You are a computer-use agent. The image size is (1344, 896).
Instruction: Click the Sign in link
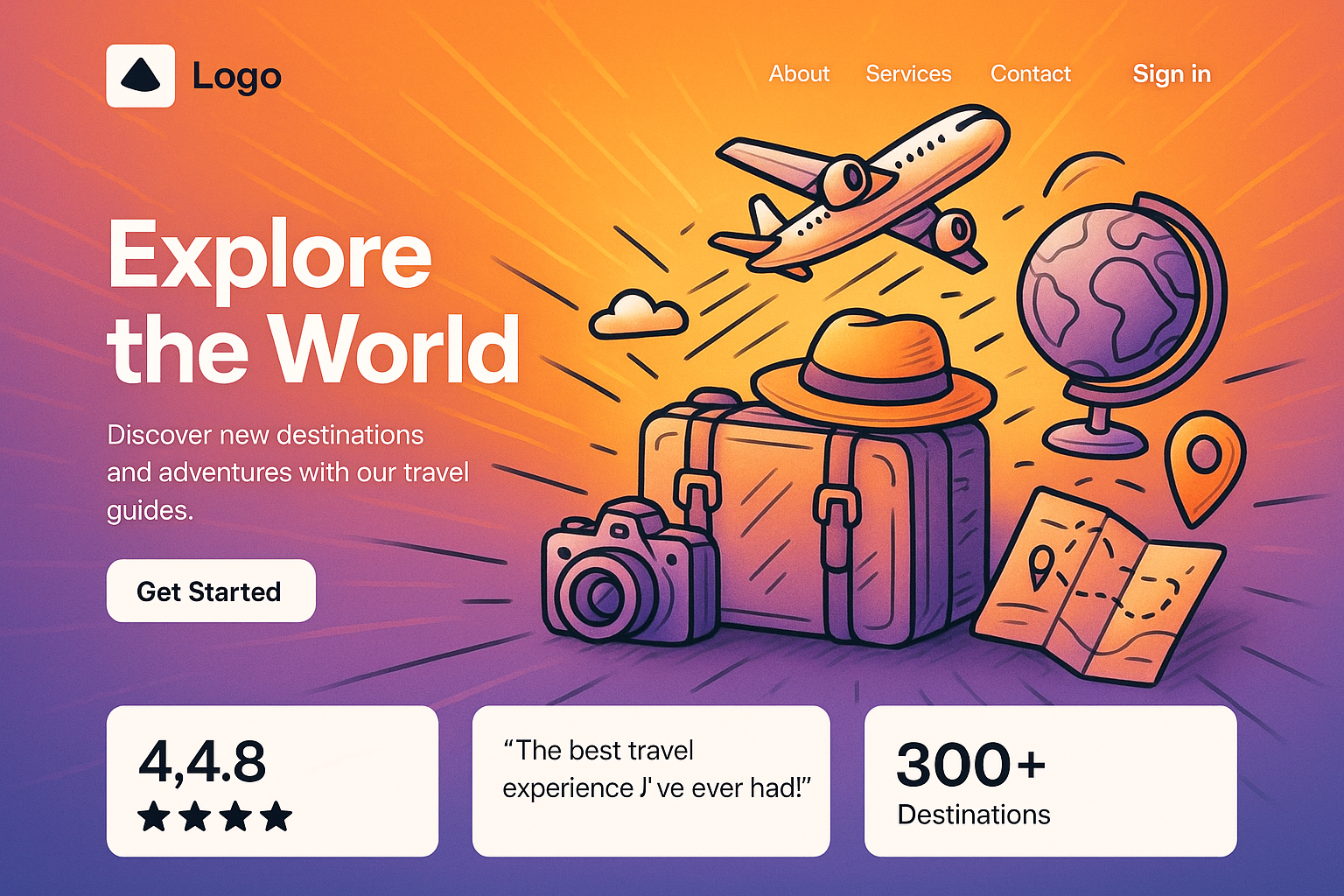[1172, 74]
